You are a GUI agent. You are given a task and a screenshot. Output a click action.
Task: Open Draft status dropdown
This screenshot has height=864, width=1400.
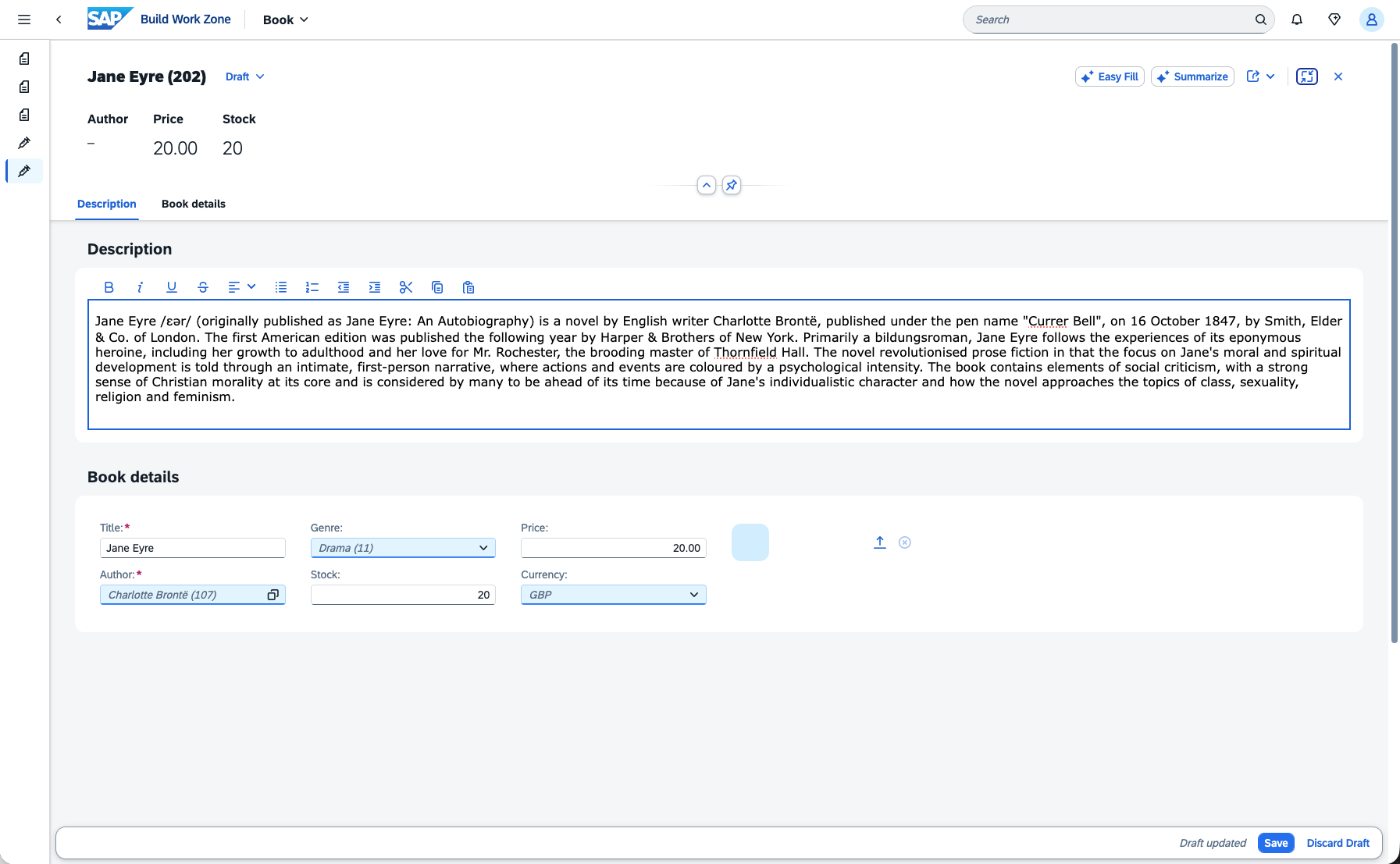tap(245, 76)
